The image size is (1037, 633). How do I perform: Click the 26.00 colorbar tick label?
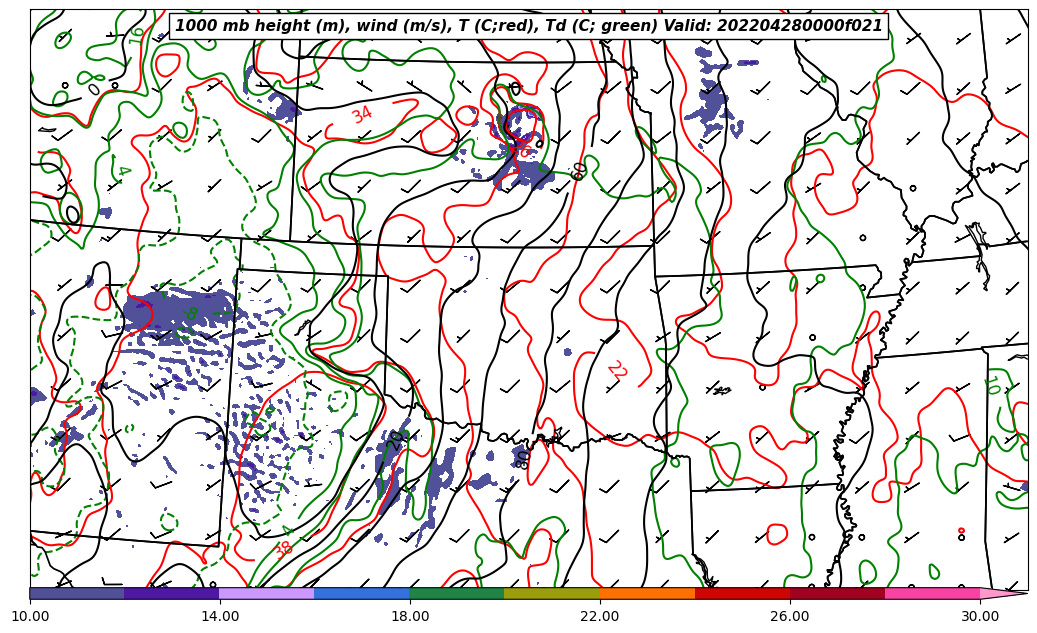click(x=790, y=616)
